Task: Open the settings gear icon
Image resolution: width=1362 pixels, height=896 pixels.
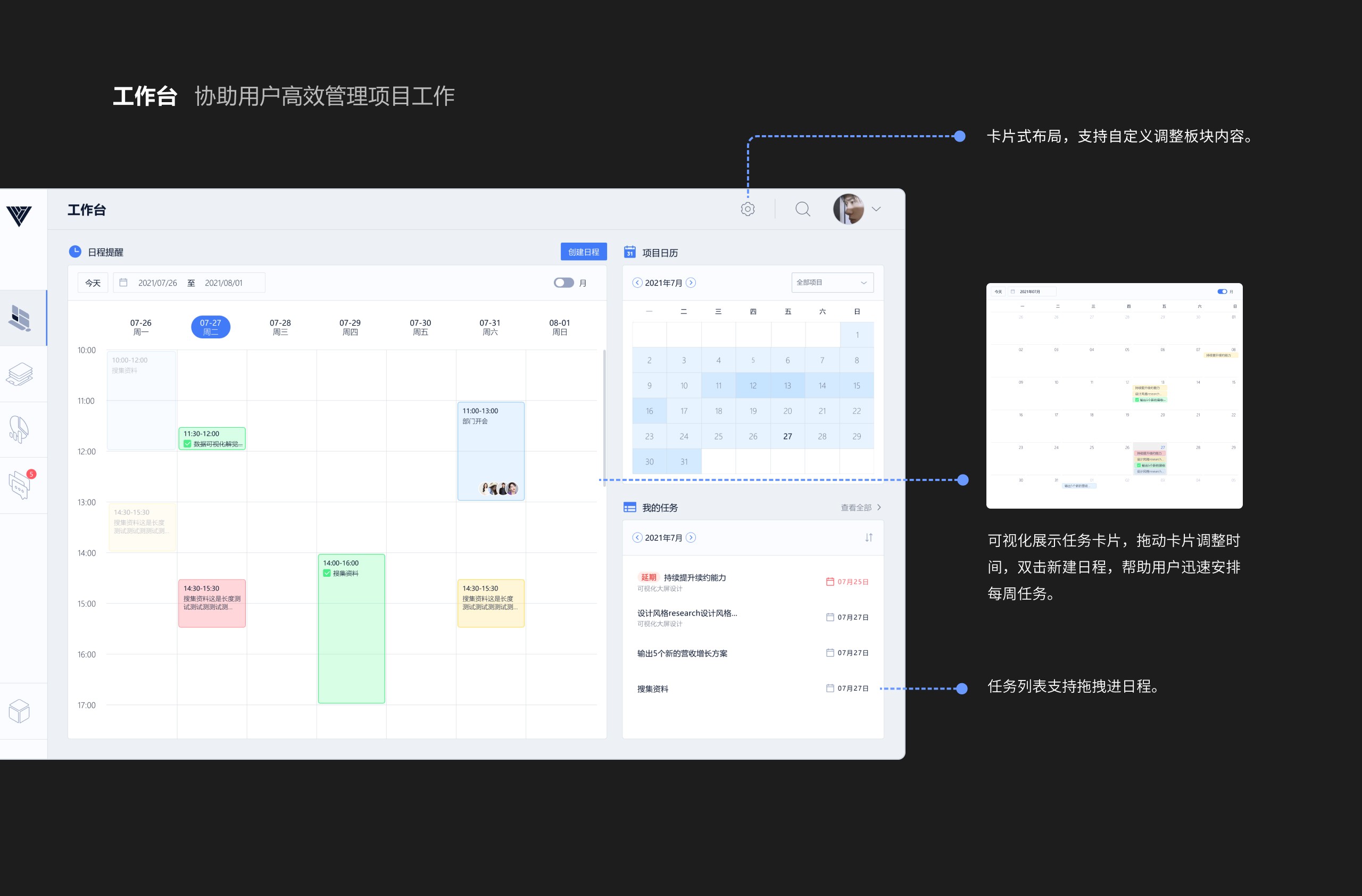Action: (x=748, y=210)
